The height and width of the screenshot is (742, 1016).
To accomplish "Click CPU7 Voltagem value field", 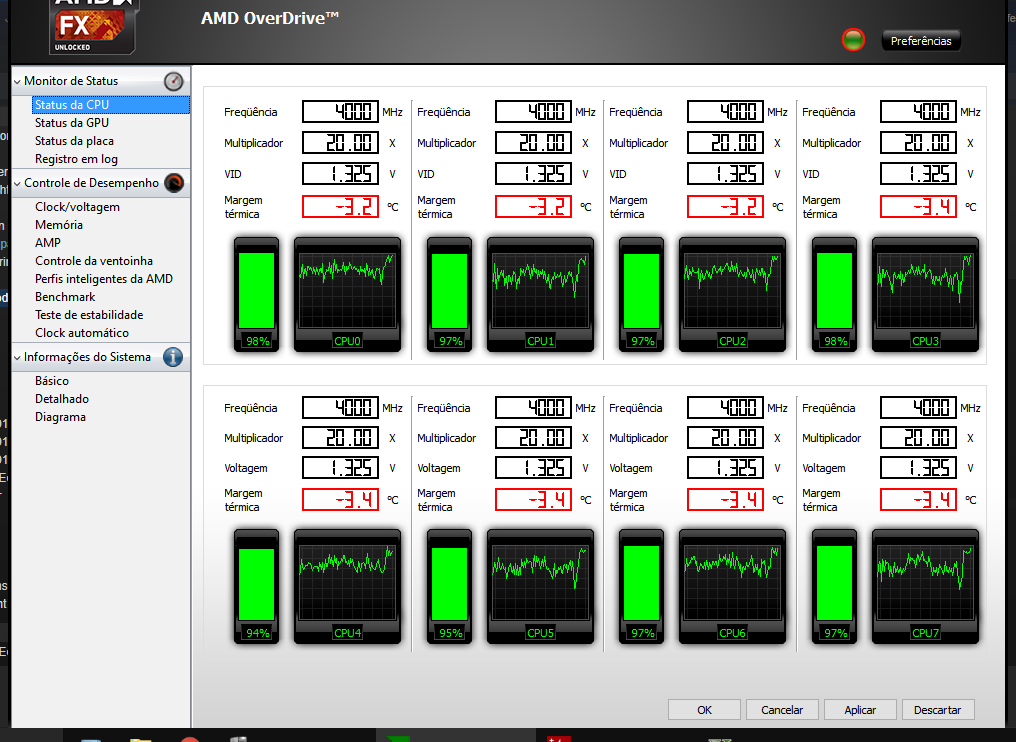I will tap(918, 468).
